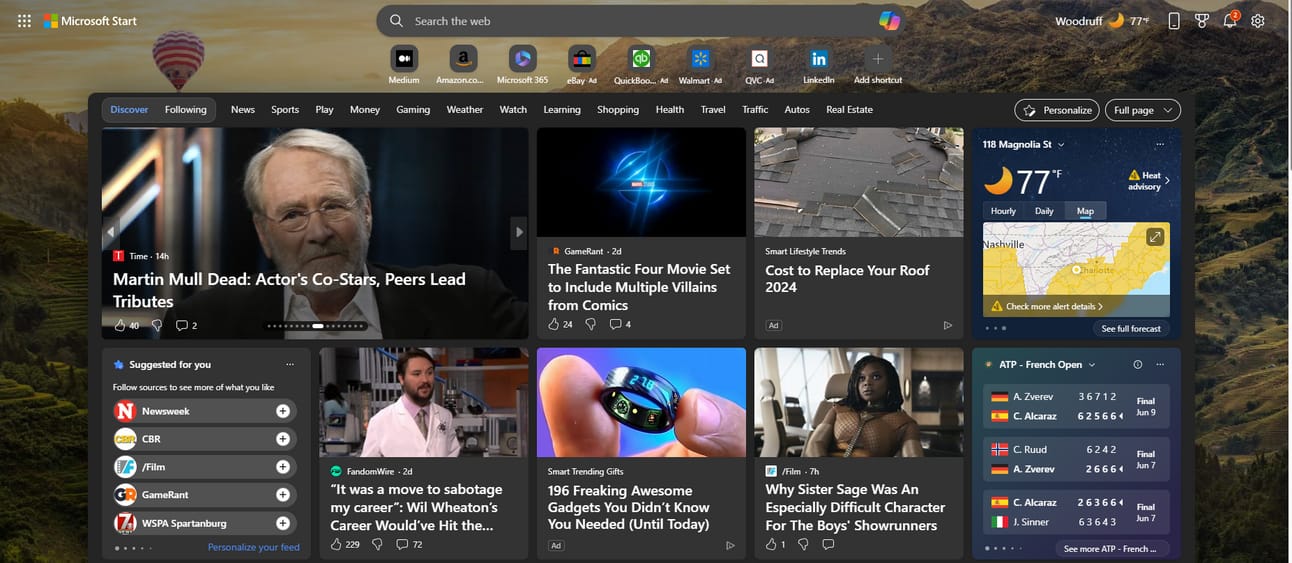Follow /Film with plus button
This screenshot has height=563, width=1292.
pos(283,467)
